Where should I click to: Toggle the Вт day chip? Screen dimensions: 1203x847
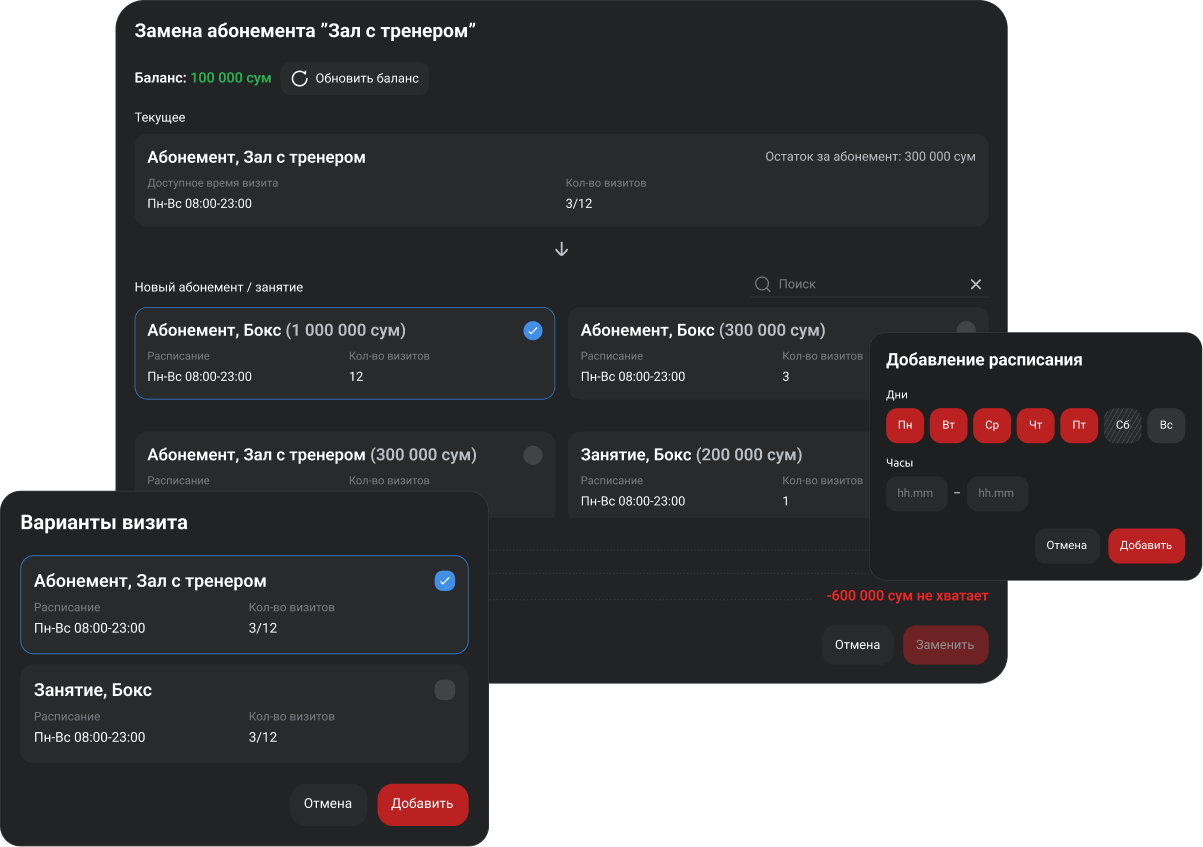(x=948, y=425)
